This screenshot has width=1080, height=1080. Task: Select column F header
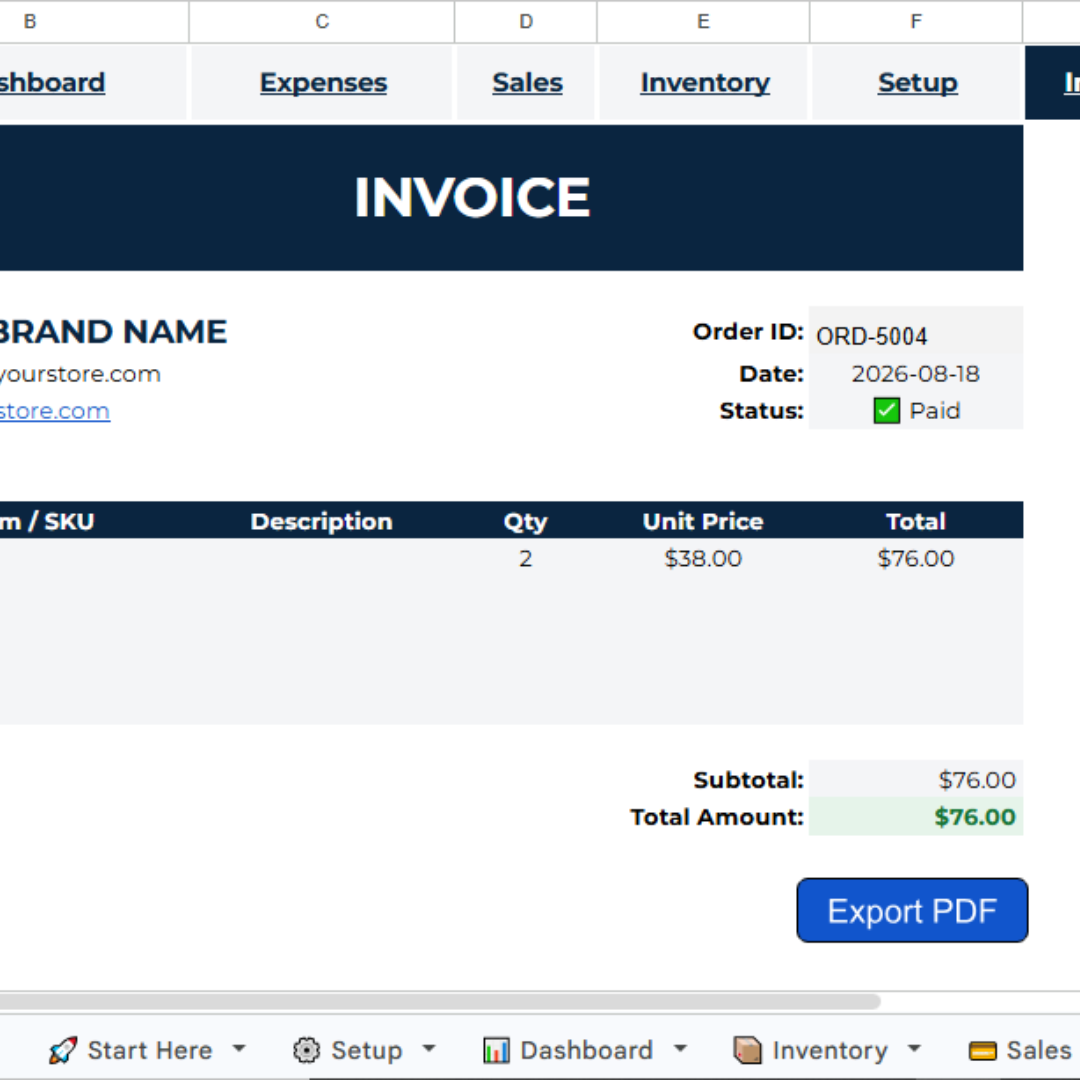pos(915,21)
